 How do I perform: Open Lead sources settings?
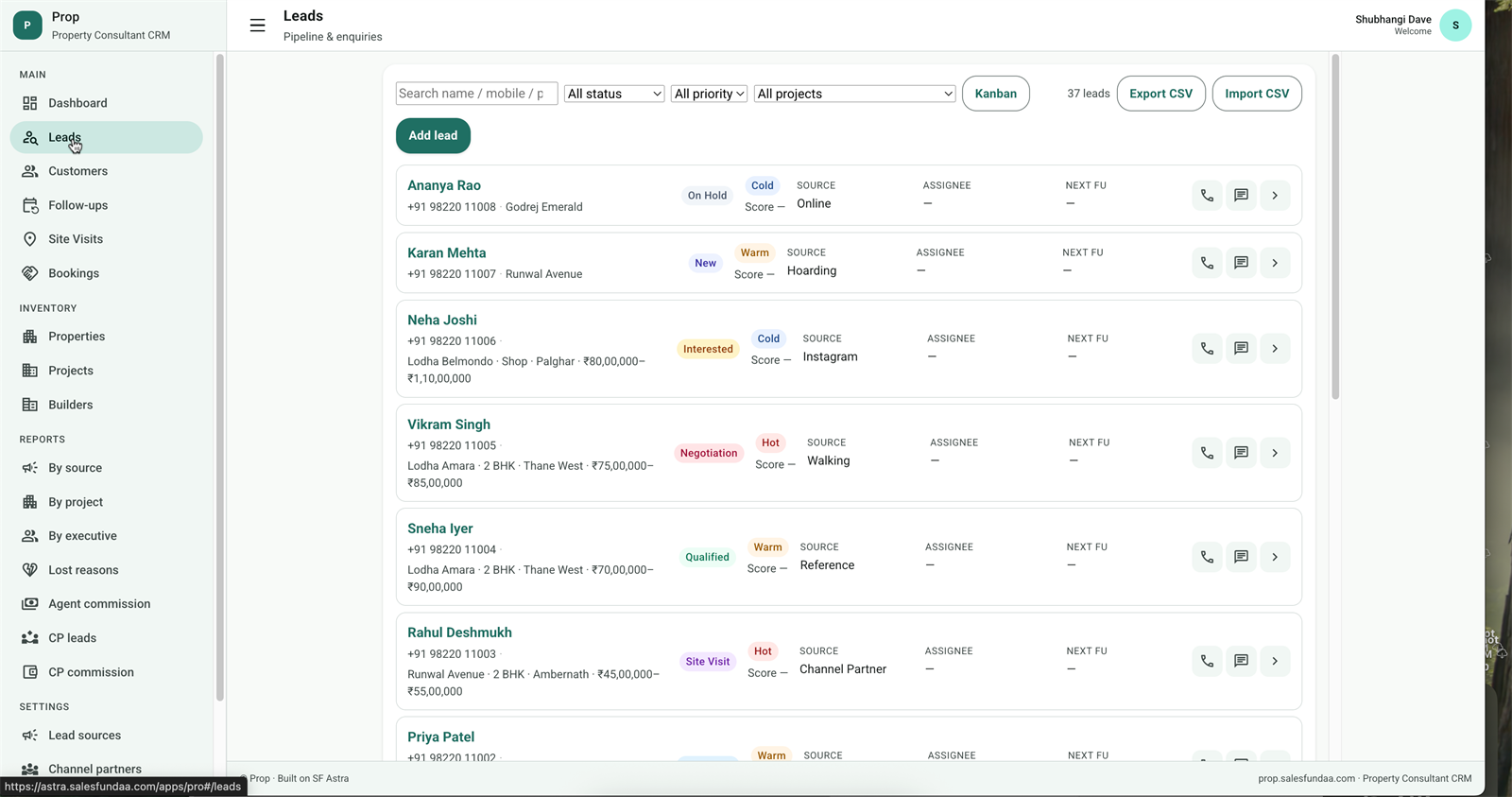tap(107, 736)
